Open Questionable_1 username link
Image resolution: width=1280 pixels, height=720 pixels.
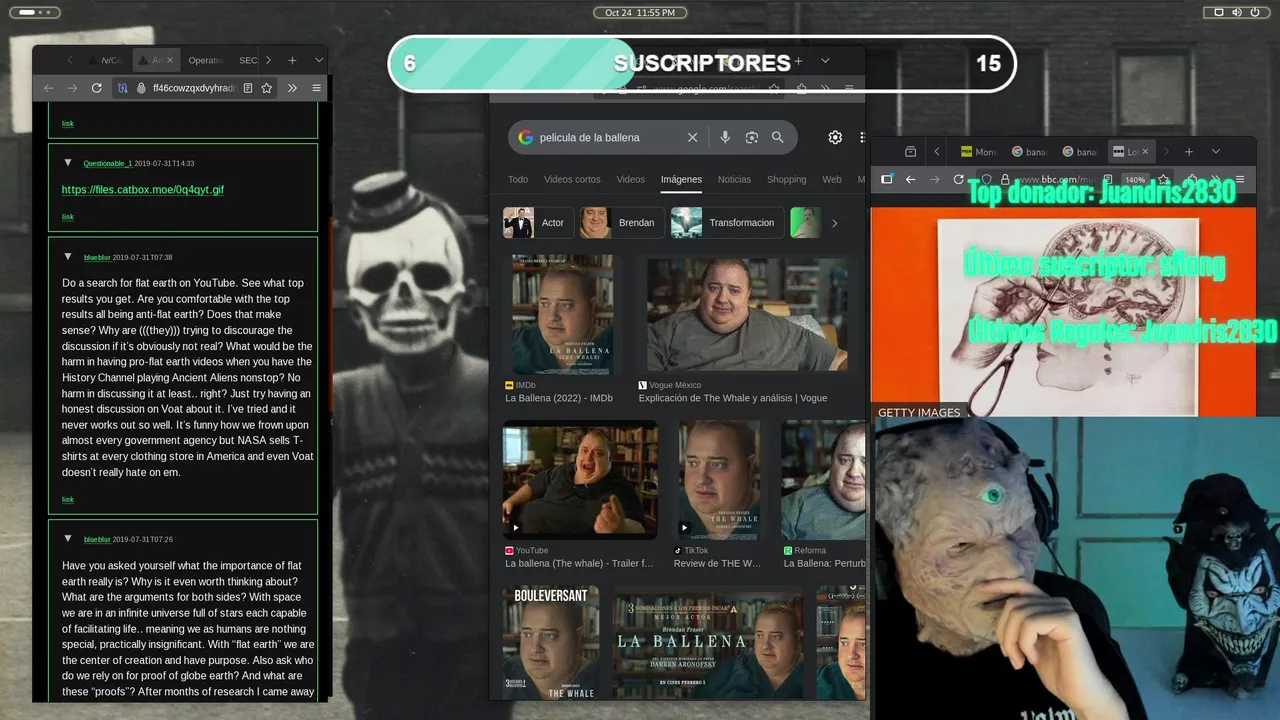pos(107,163)
